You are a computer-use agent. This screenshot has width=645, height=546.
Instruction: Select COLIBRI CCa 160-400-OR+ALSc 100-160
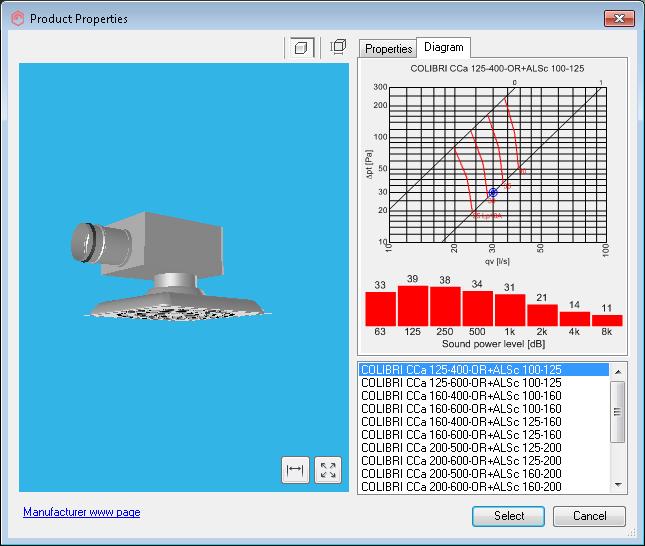click(x=484, y=396)
